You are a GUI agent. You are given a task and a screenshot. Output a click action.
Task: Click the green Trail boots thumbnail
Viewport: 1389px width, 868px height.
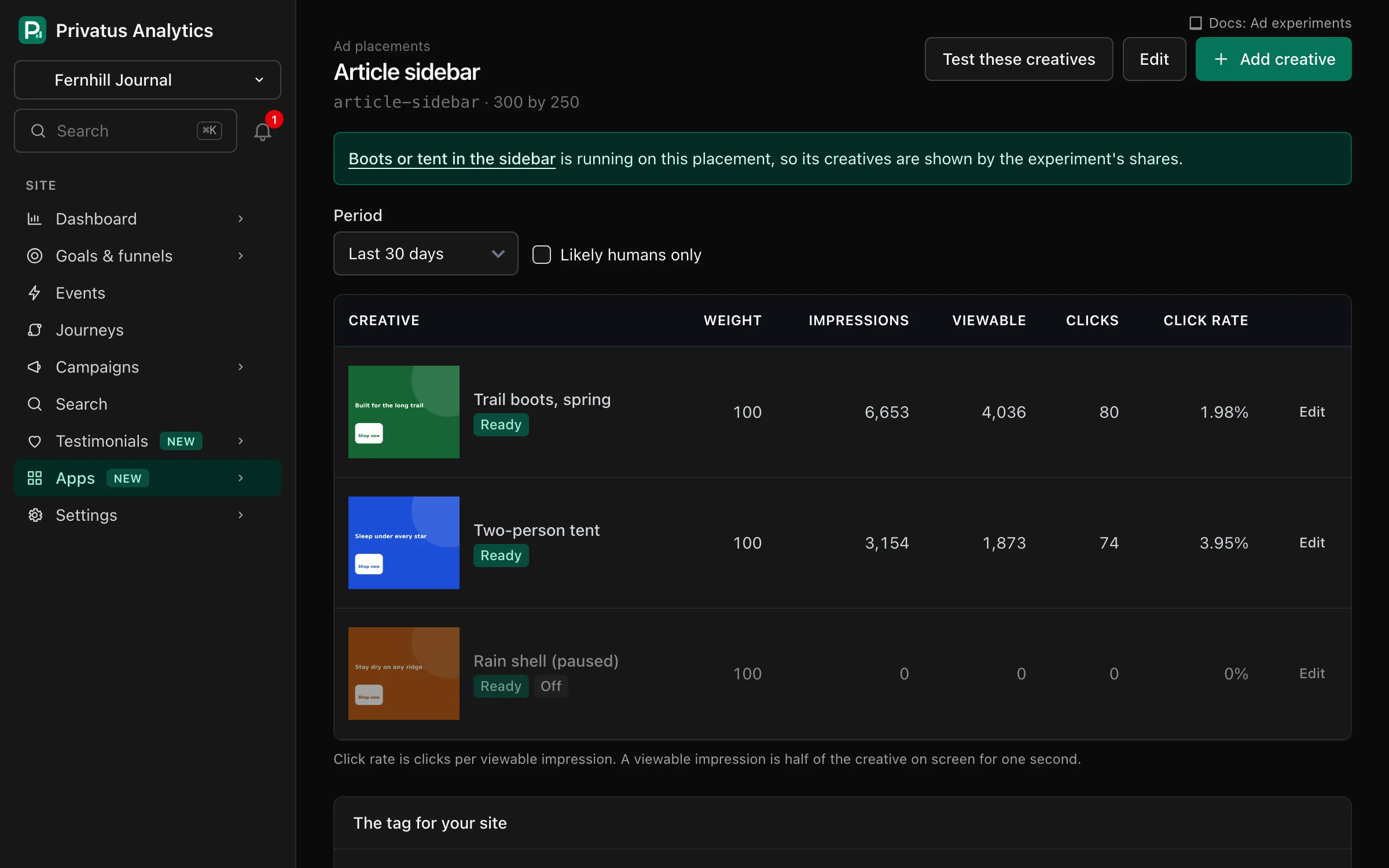pyautogui.click(x=404, y=412)
